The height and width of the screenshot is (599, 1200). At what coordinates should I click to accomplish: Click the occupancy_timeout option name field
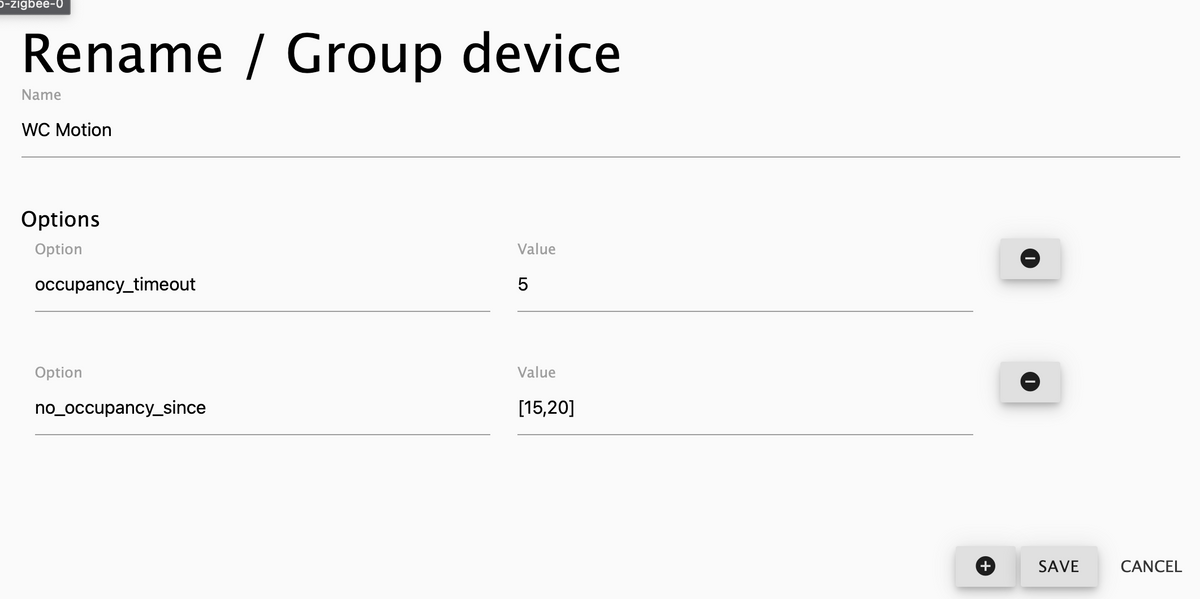(262, 285)
